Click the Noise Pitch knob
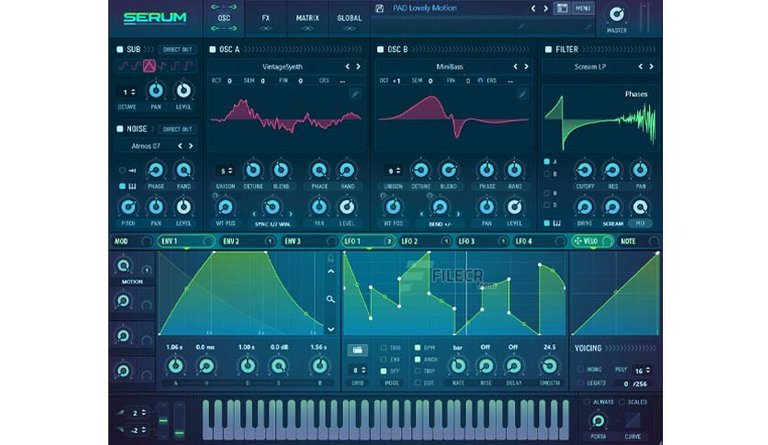This screenshot has height=445, width=768. point(128,207)
